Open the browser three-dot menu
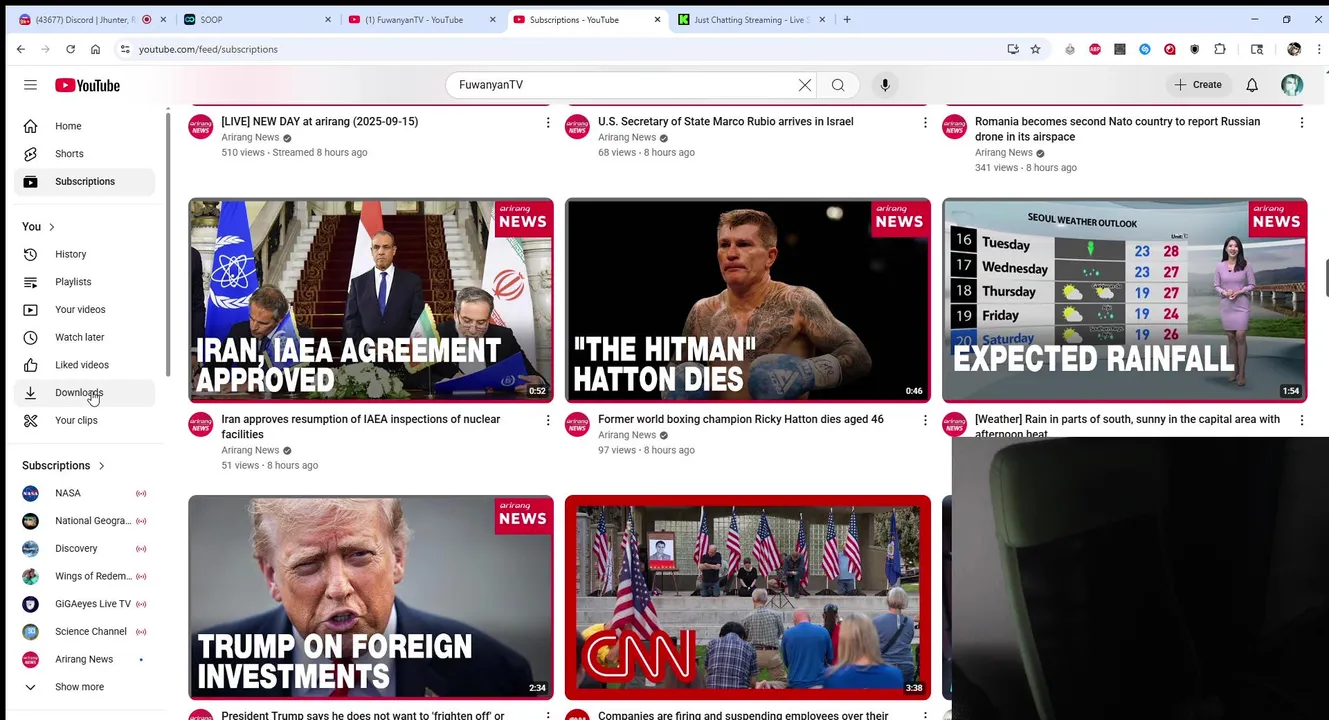1329x720 pixels. (1320, 49)
